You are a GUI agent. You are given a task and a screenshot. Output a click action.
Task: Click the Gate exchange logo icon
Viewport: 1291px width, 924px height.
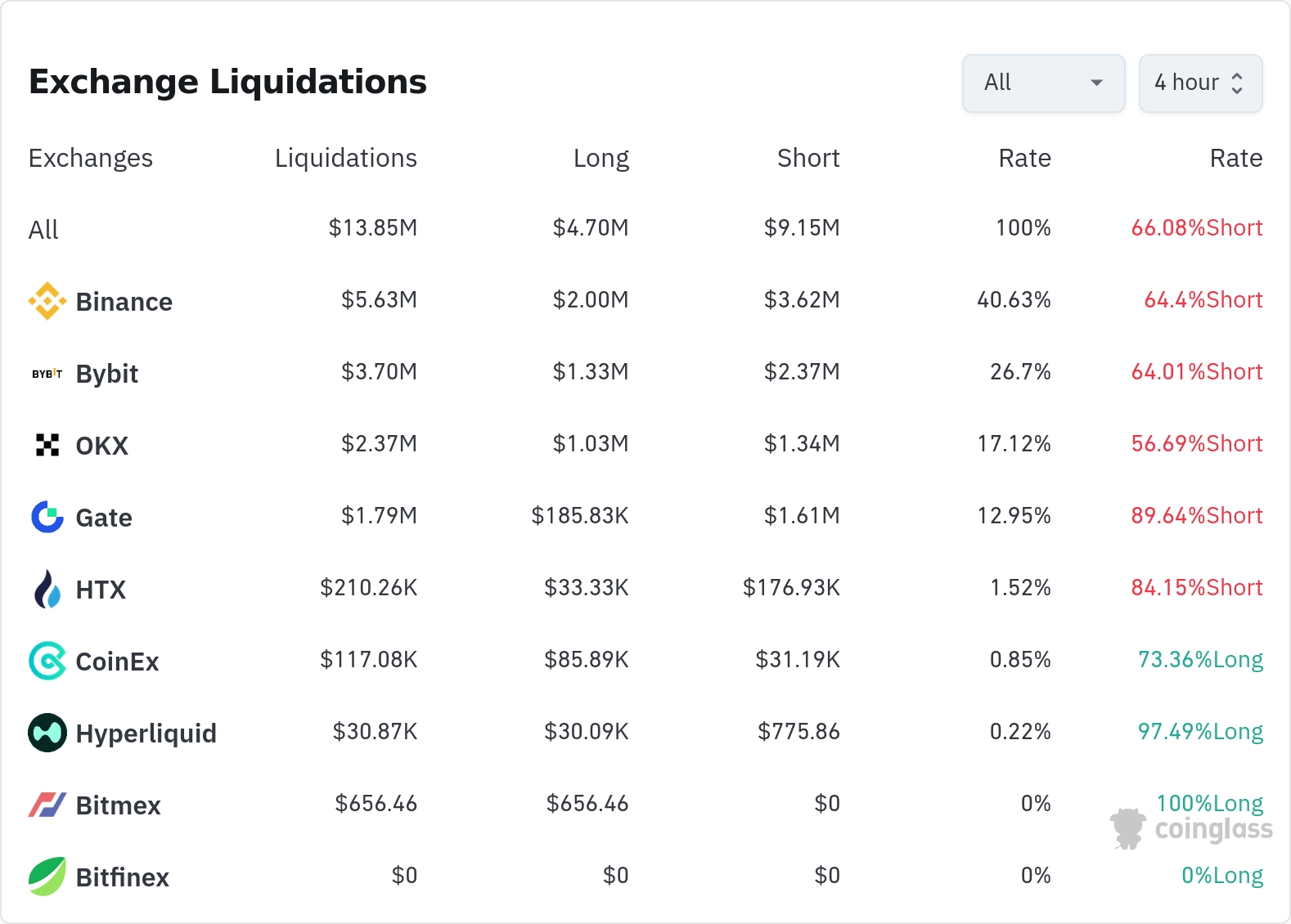[x=47, y=517]
